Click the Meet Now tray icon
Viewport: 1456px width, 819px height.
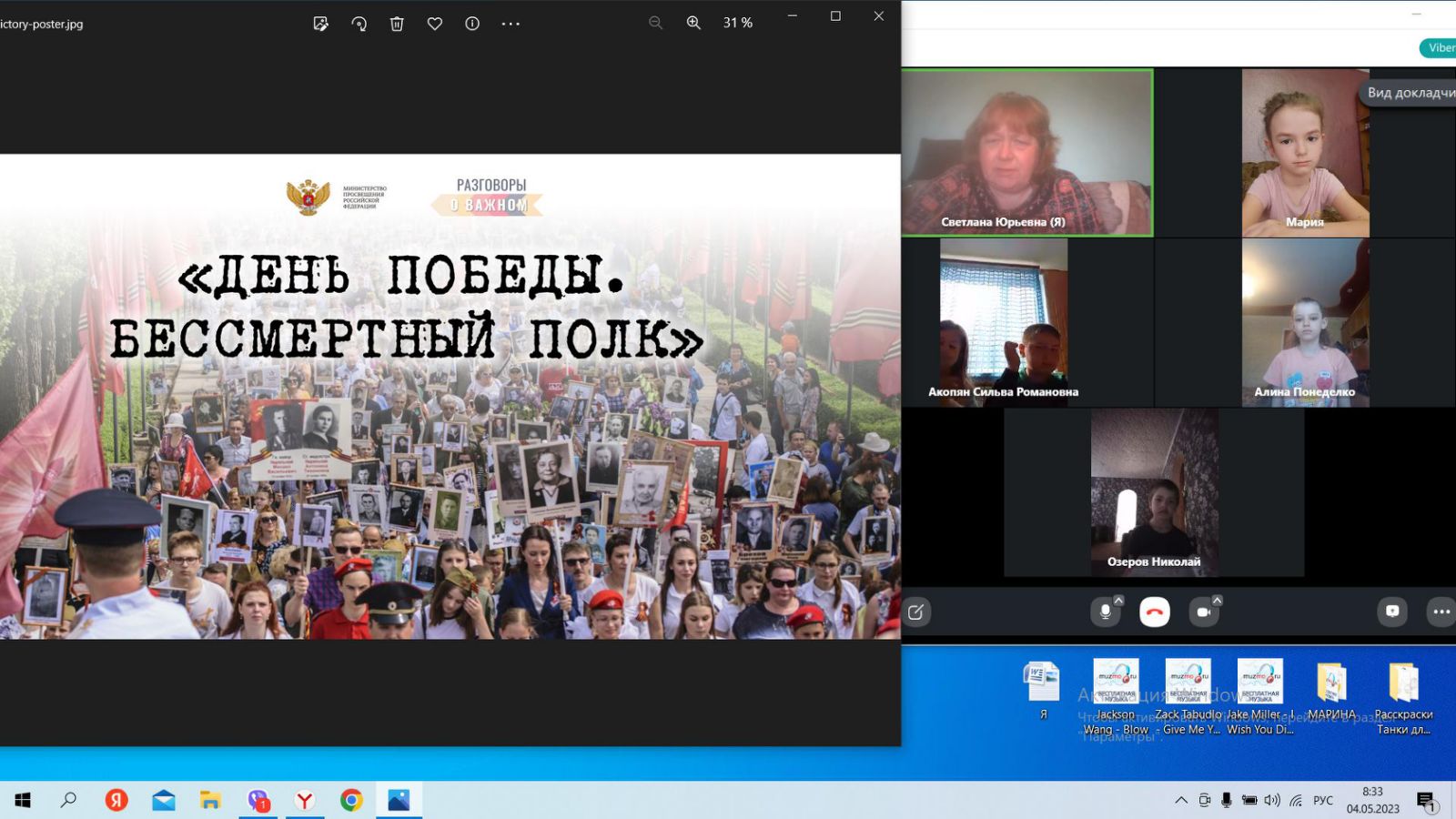(x=1204, y=800)
